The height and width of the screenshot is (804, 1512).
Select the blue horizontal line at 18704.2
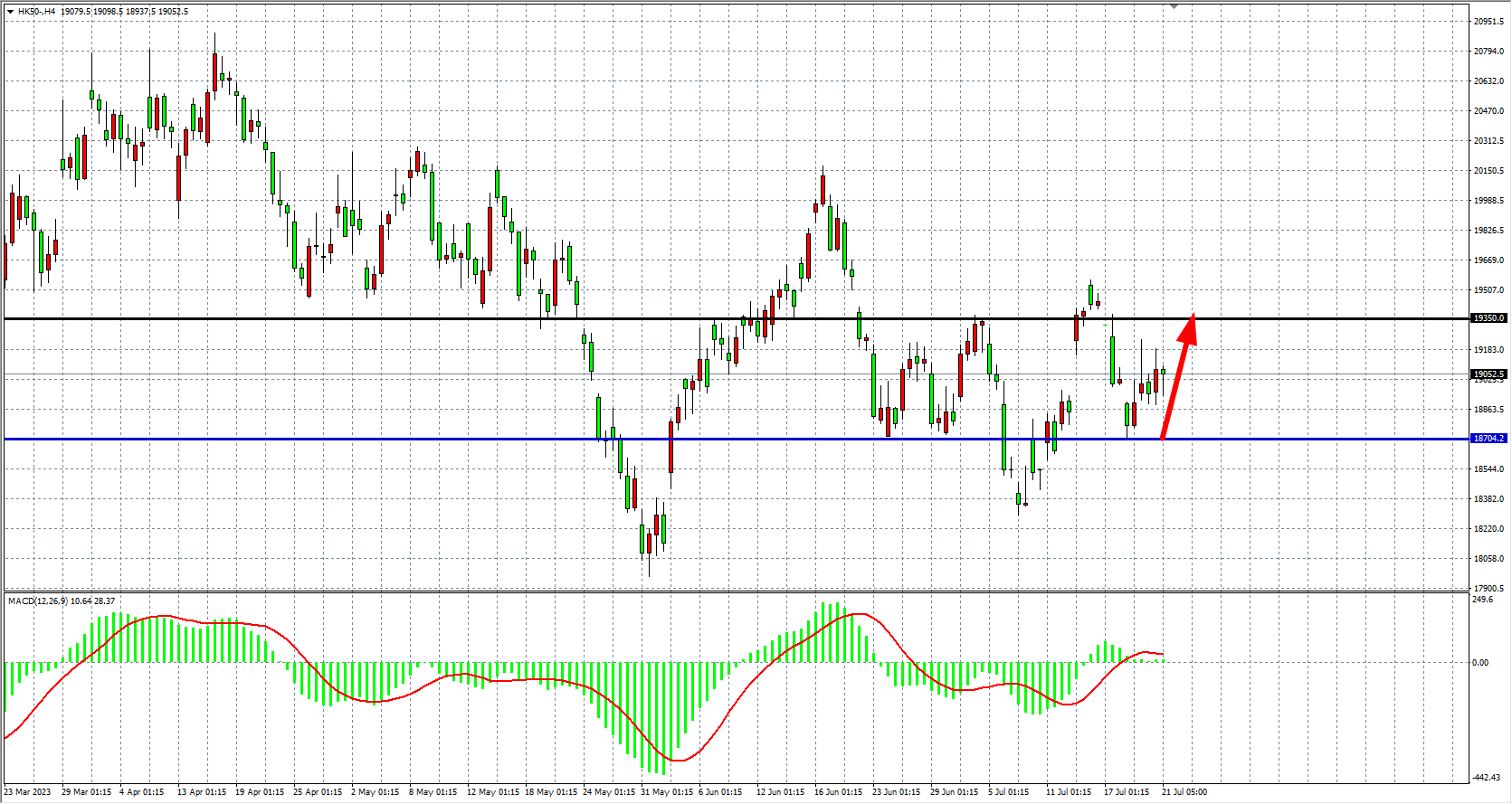click(452, 440)
